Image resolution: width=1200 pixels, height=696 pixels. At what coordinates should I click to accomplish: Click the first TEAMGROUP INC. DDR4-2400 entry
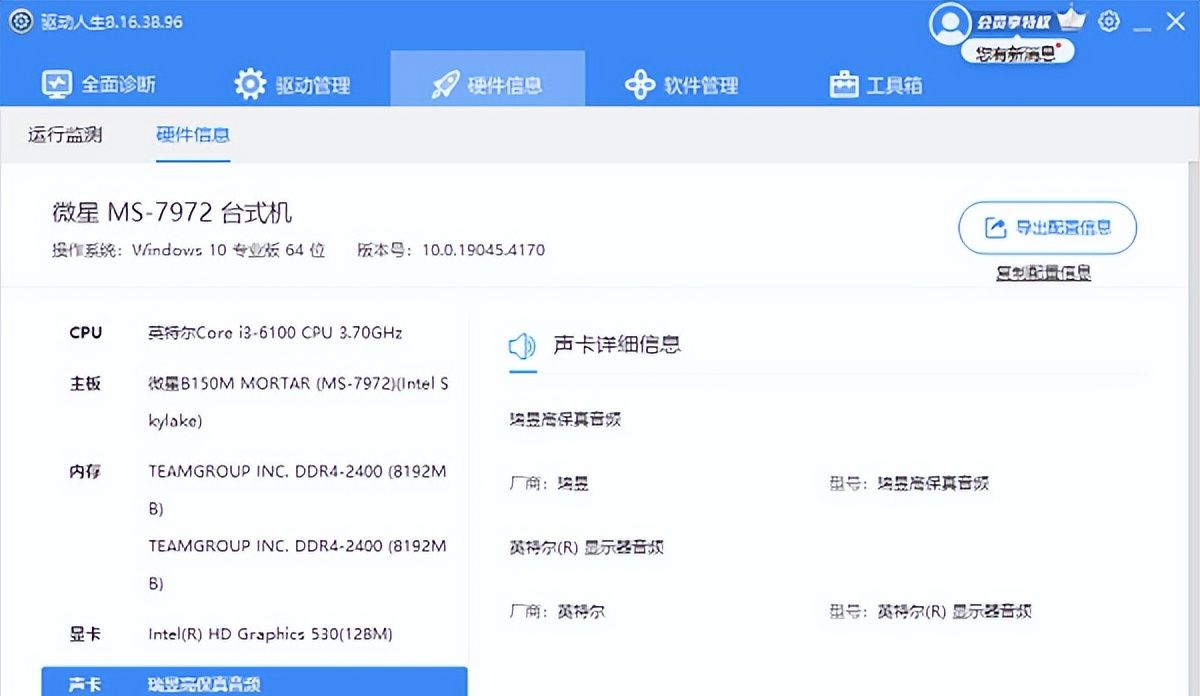(297, 489)
